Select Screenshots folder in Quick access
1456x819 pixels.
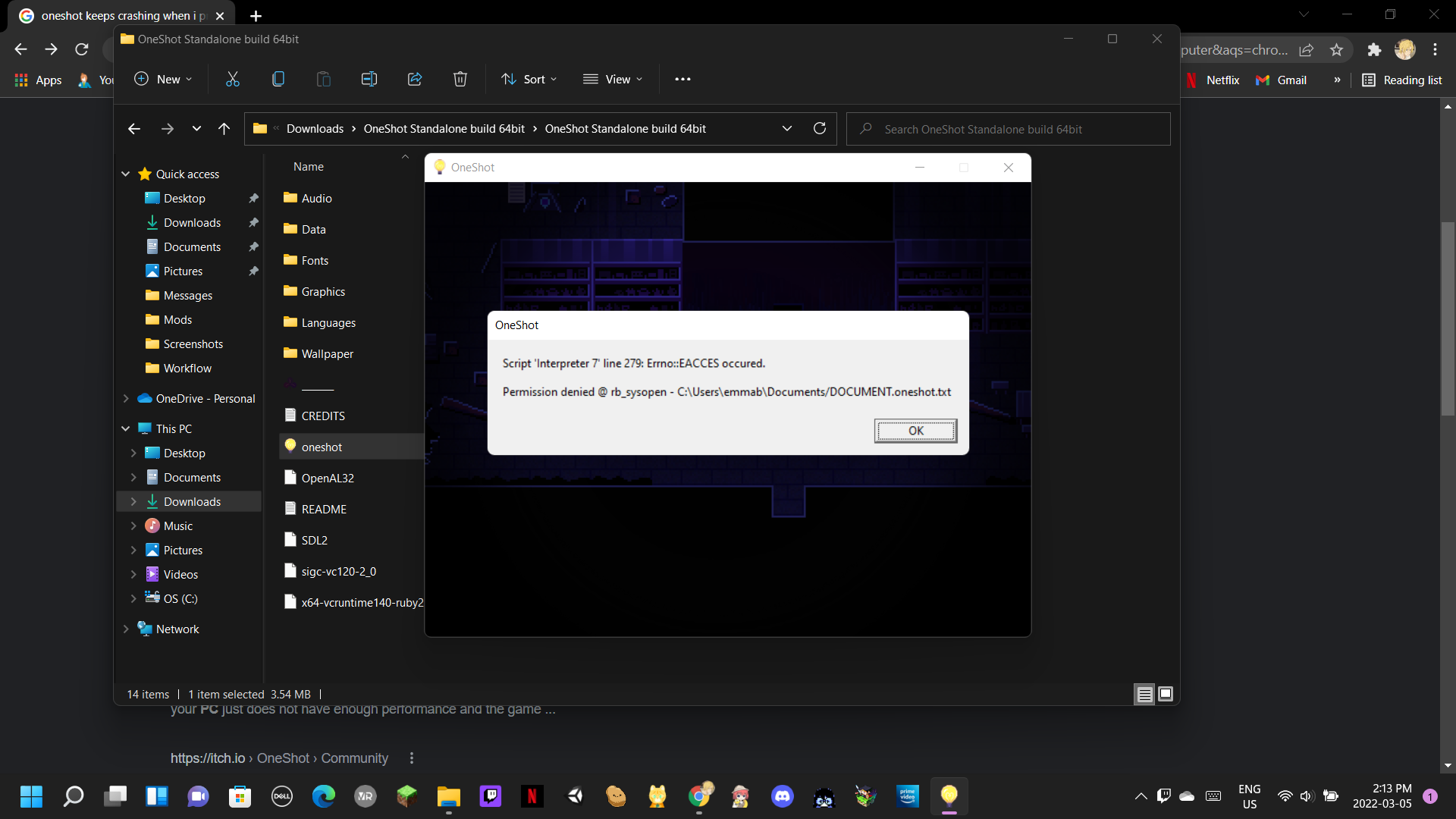pos(193,344)
